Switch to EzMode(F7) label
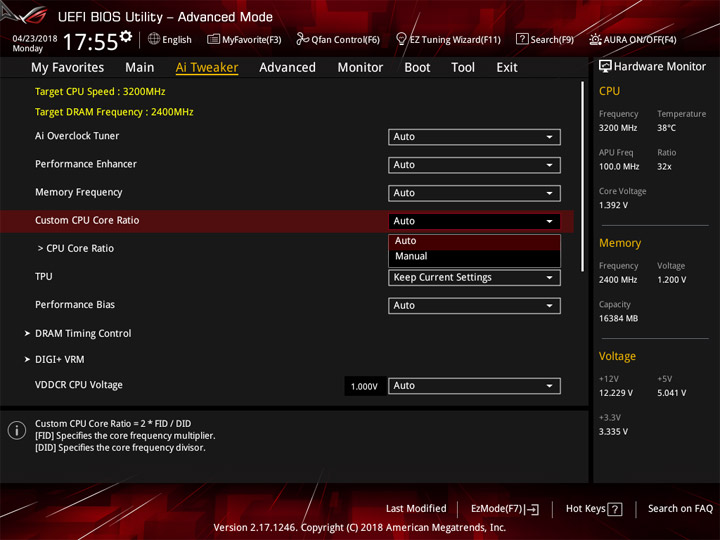 click(x=496, y=509)
